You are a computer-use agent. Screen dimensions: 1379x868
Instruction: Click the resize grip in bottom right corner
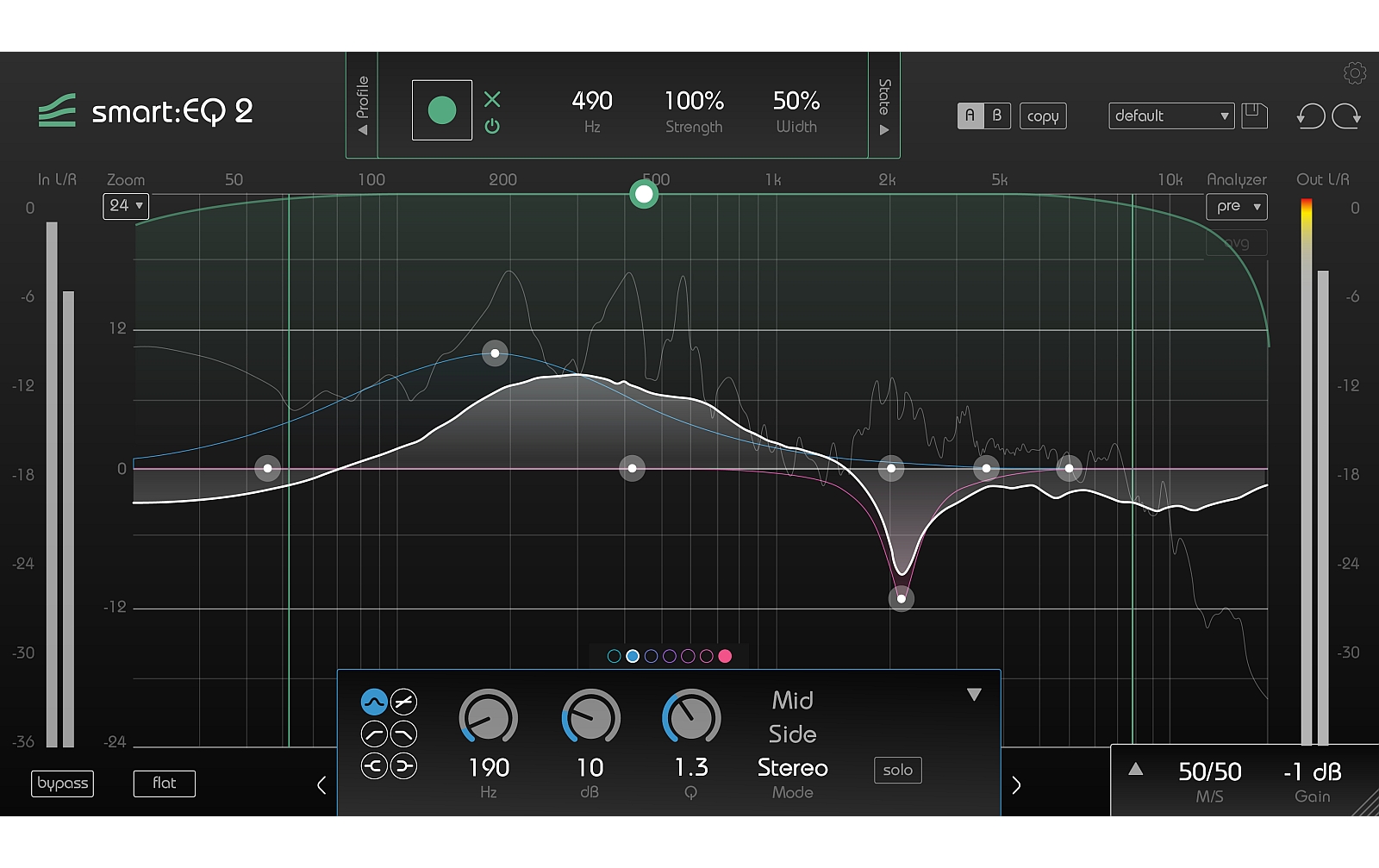click(x=1365, y=802)
